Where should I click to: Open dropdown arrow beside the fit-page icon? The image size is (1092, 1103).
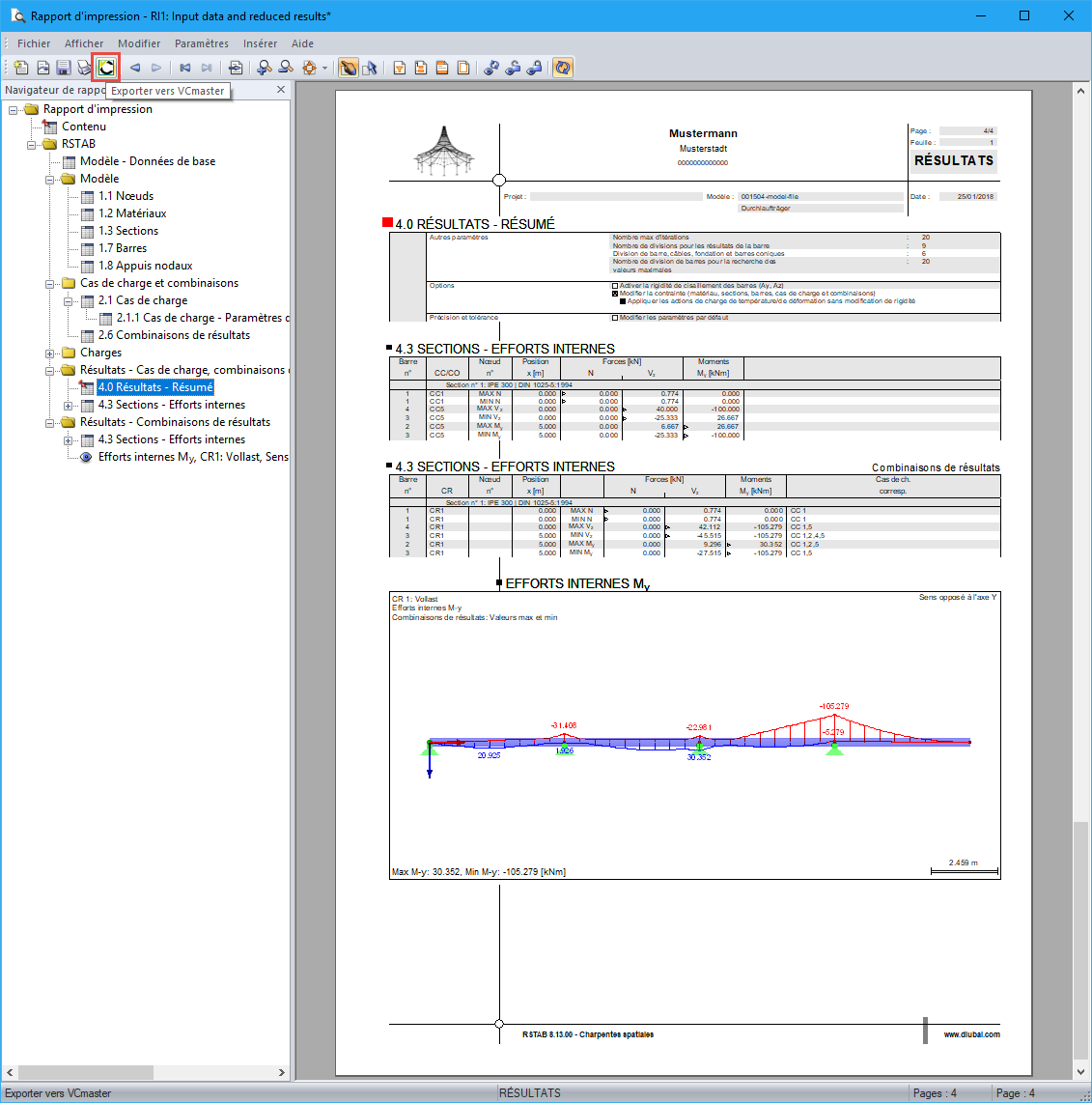click(324, 69)
